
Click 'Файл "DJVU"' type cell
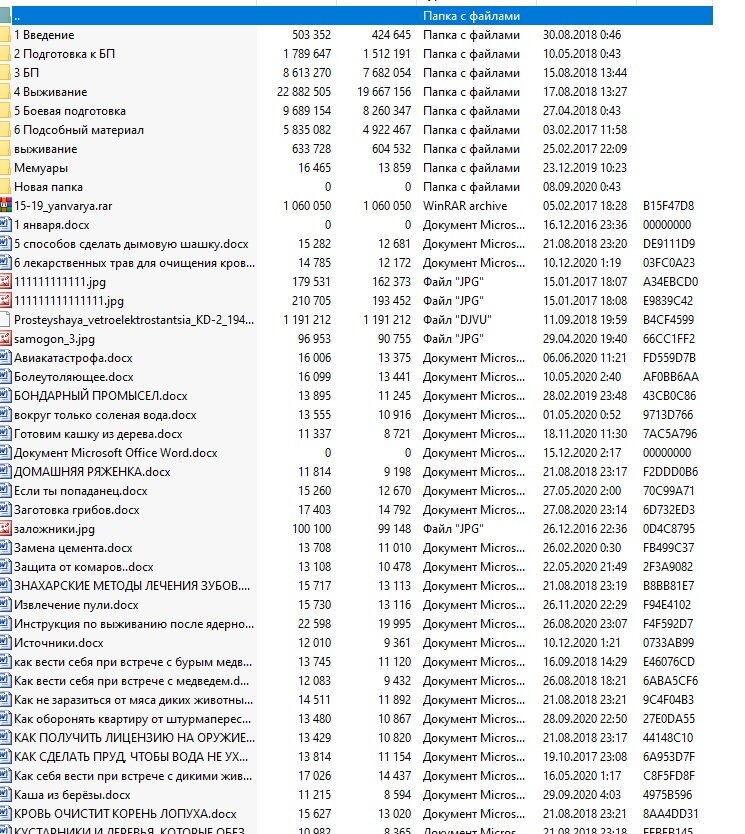457,320
